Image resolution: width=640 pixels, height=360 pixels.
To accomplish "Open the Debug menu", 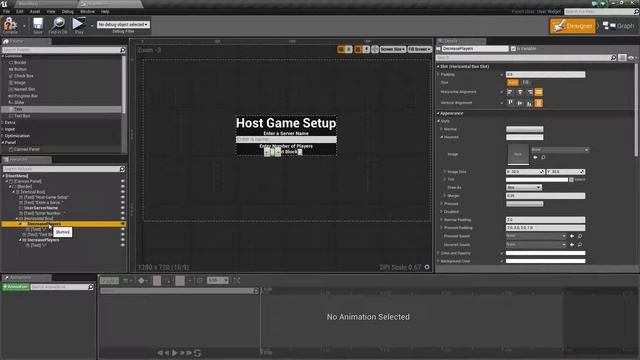I will [68, 11].
